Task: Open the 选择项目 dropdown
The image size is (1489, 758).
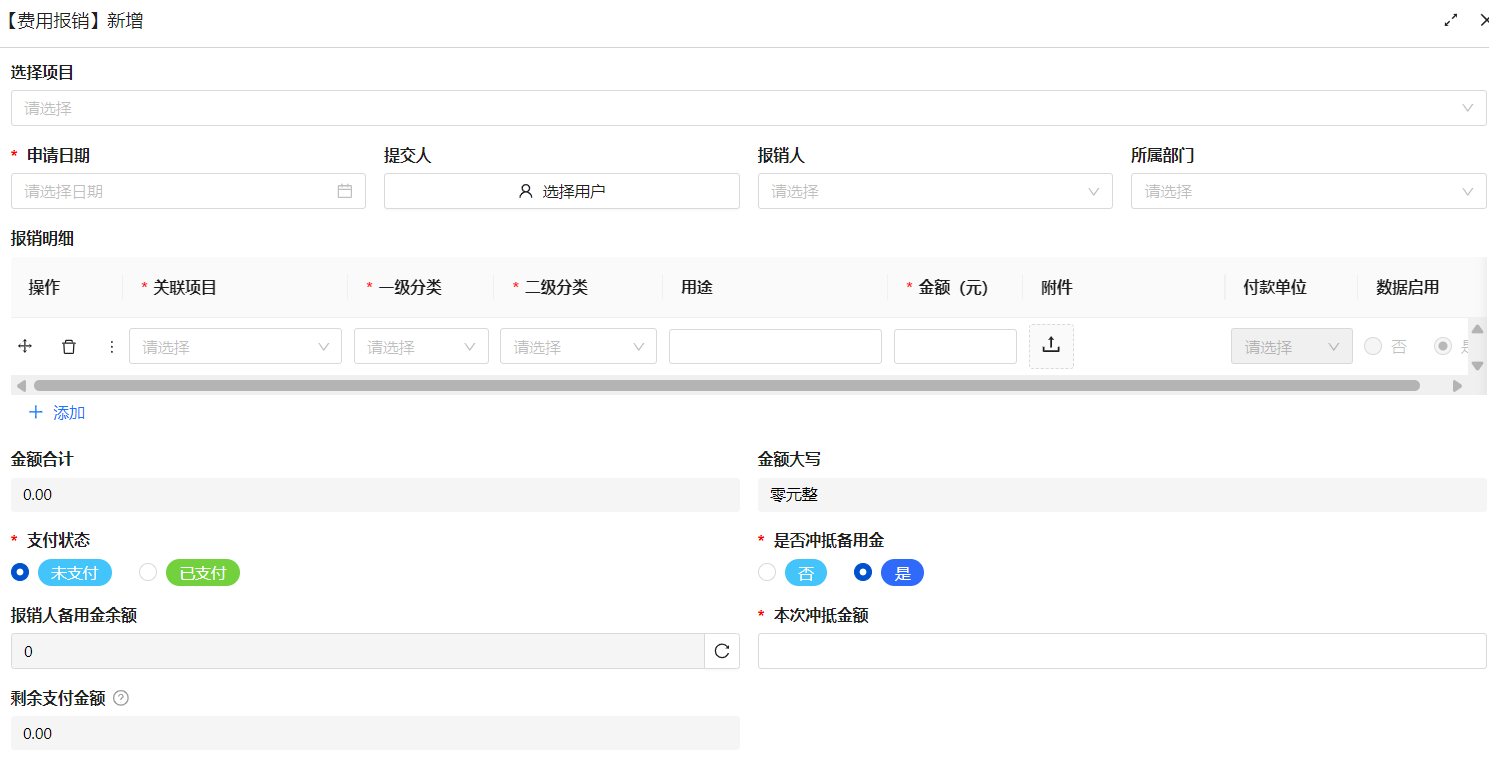Action: tap(749, 108)
